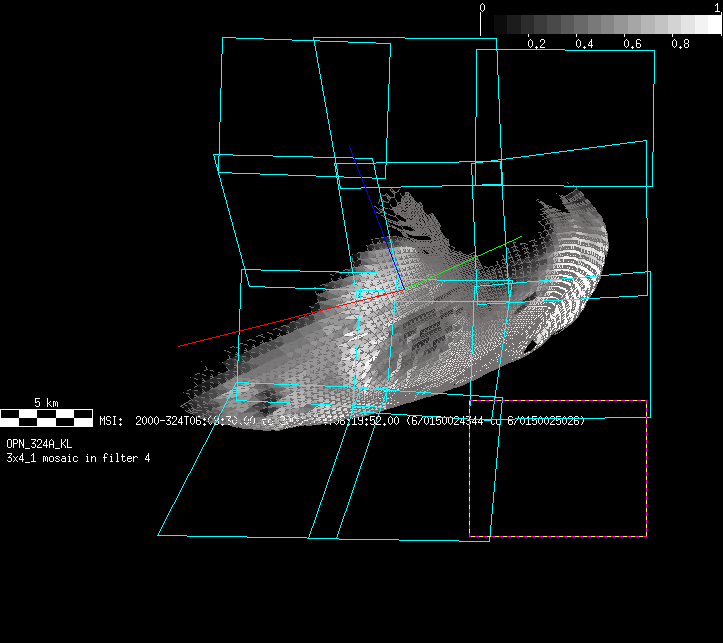Click the 0.2 tick label on colorbar

[x=536, y=44]
